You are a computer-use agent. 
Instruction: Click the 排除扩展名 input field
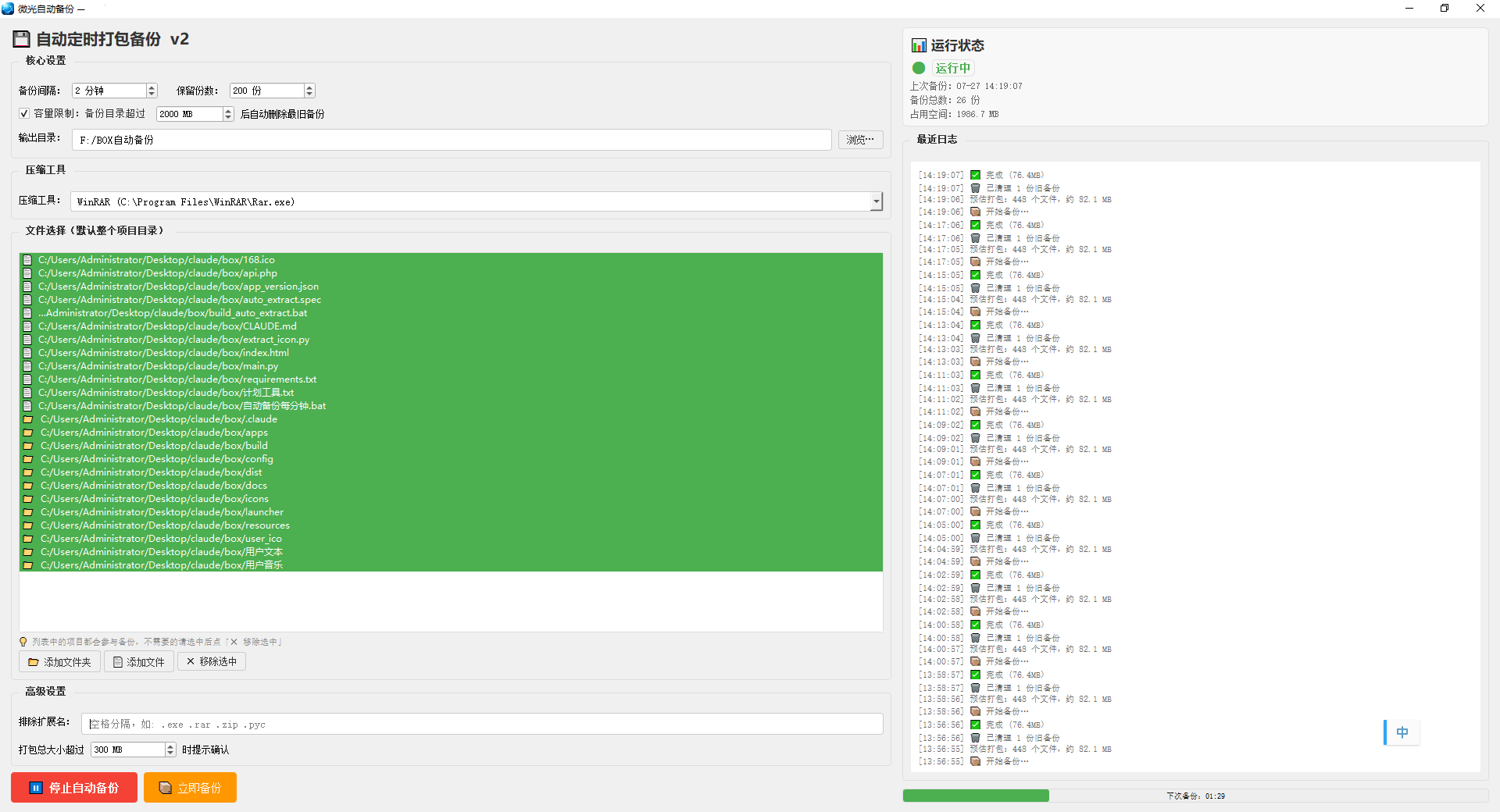[482, 724]
